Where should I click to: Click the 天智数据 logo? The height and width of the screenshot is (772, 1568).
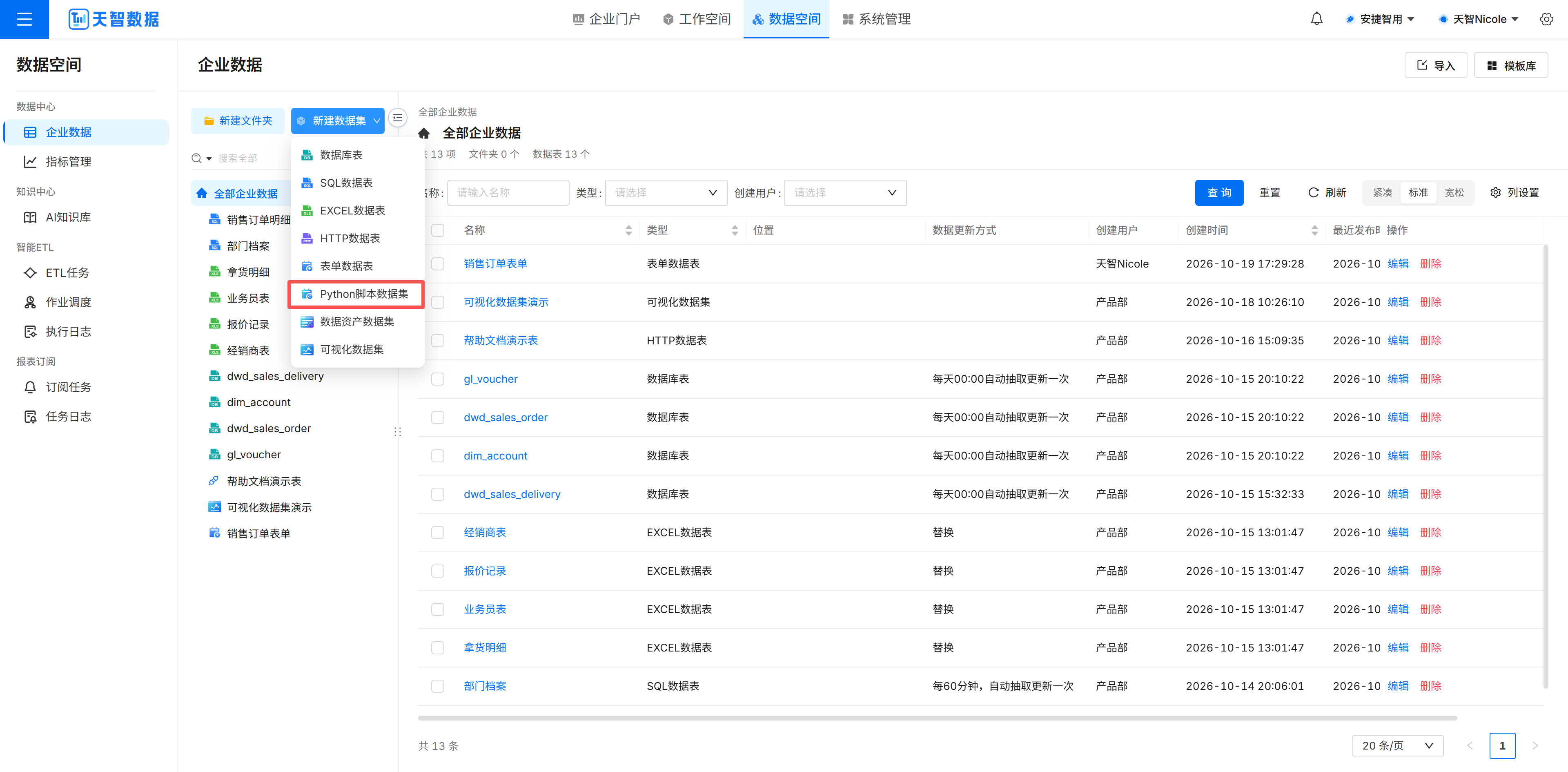pyautogui.click(x=114, y=20)
